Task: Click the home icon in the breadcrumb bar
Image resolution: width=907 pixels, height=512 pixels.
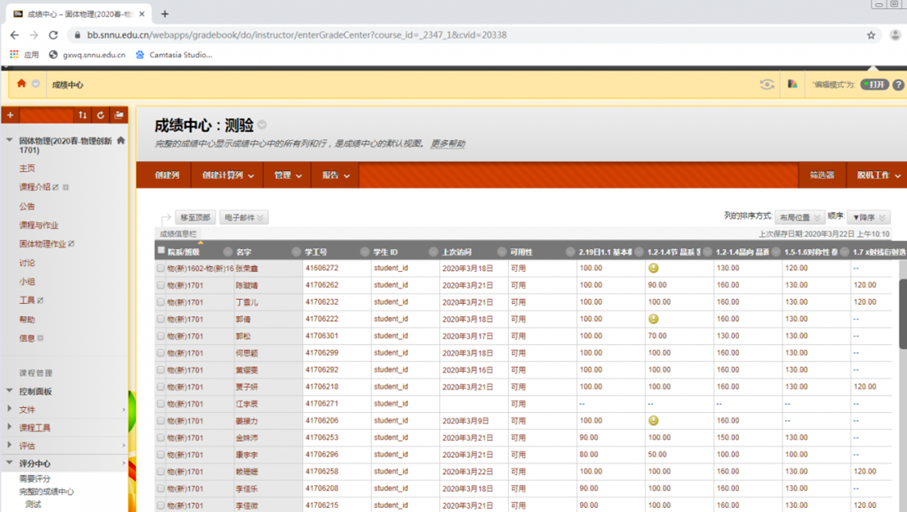Action: point(21,84)
